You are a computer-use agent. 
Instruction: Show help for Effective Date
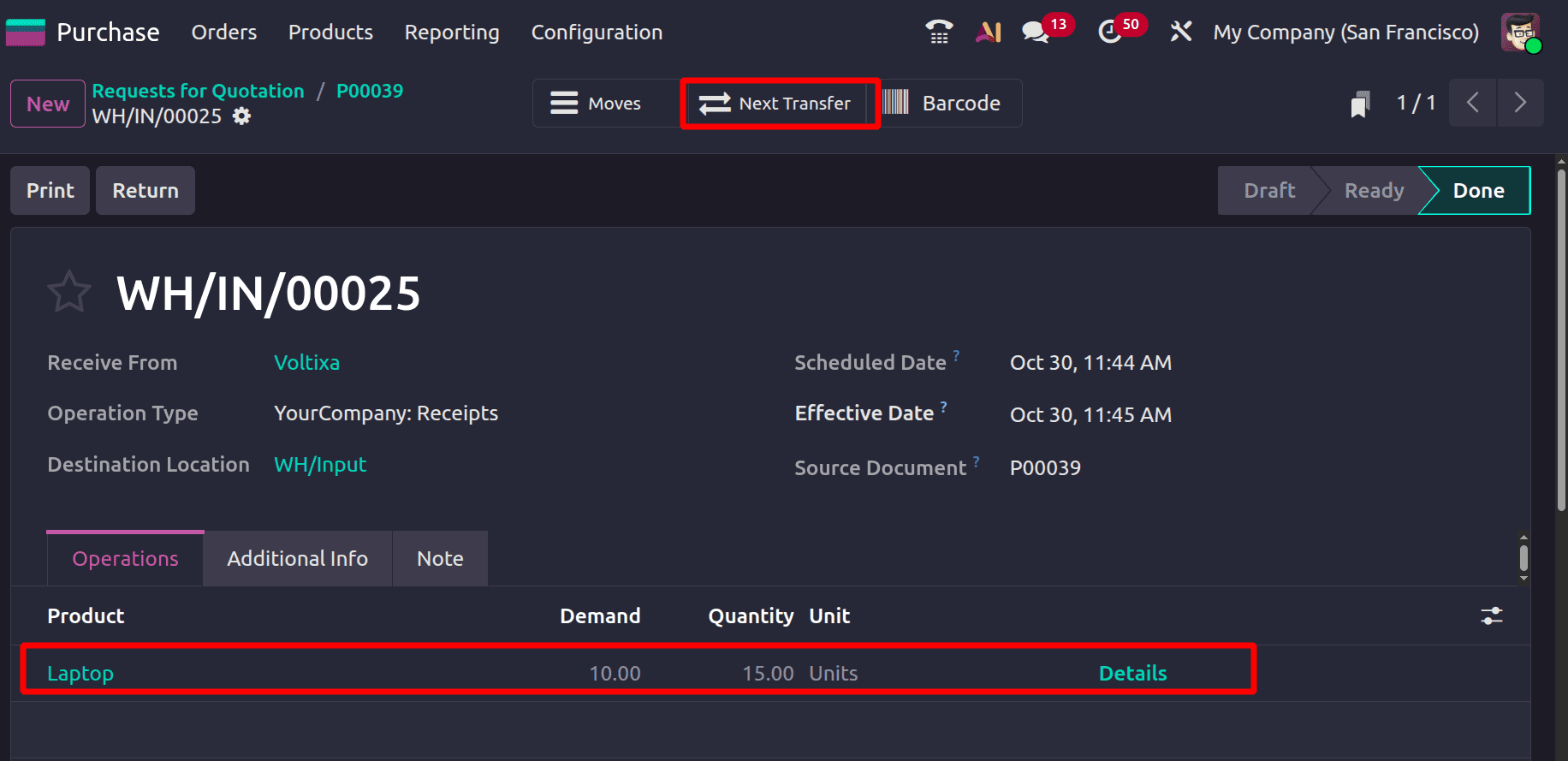943,407
